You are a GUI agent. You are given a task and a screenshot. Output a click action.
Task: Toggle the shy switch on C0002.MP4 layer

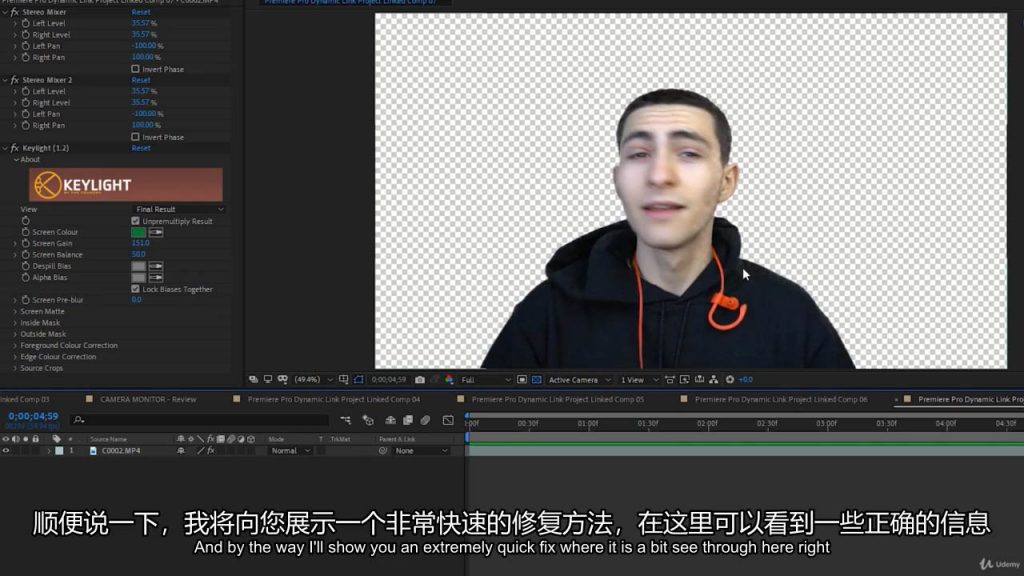[180, 451]
